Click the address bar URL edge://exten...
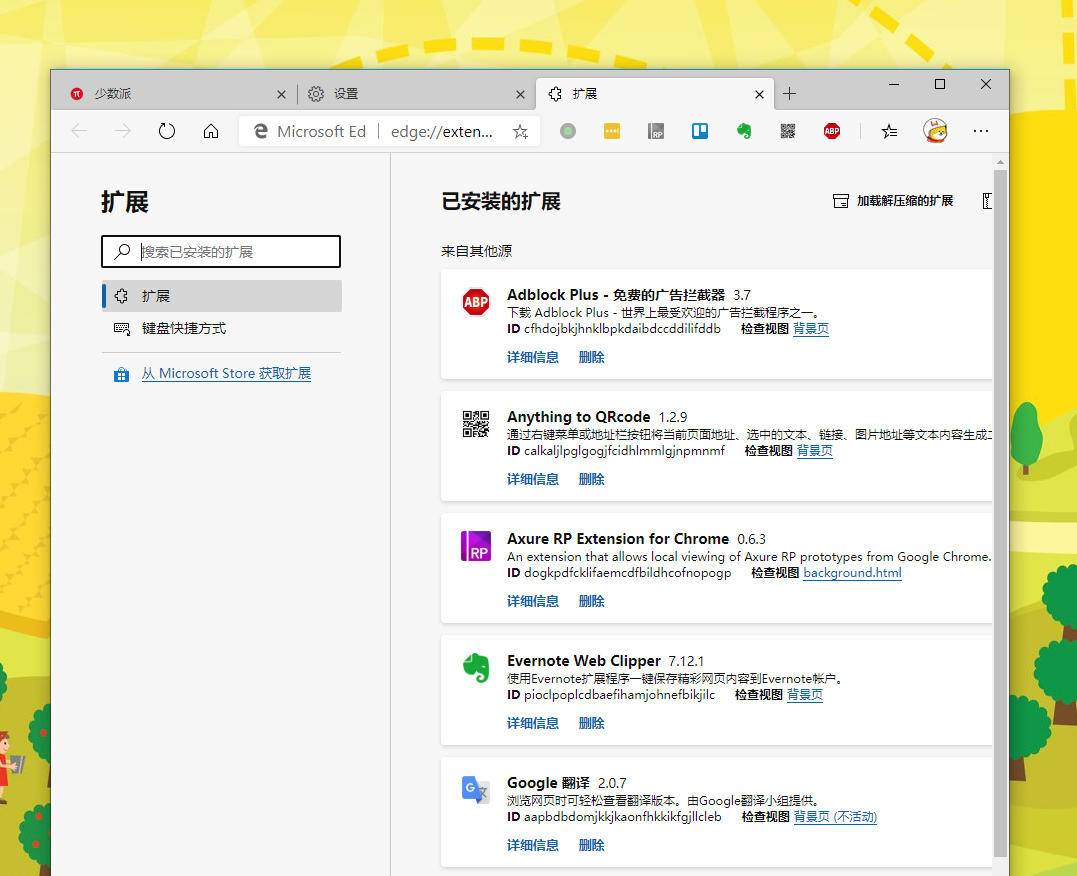1077x876 pixels. click(442, 131)
